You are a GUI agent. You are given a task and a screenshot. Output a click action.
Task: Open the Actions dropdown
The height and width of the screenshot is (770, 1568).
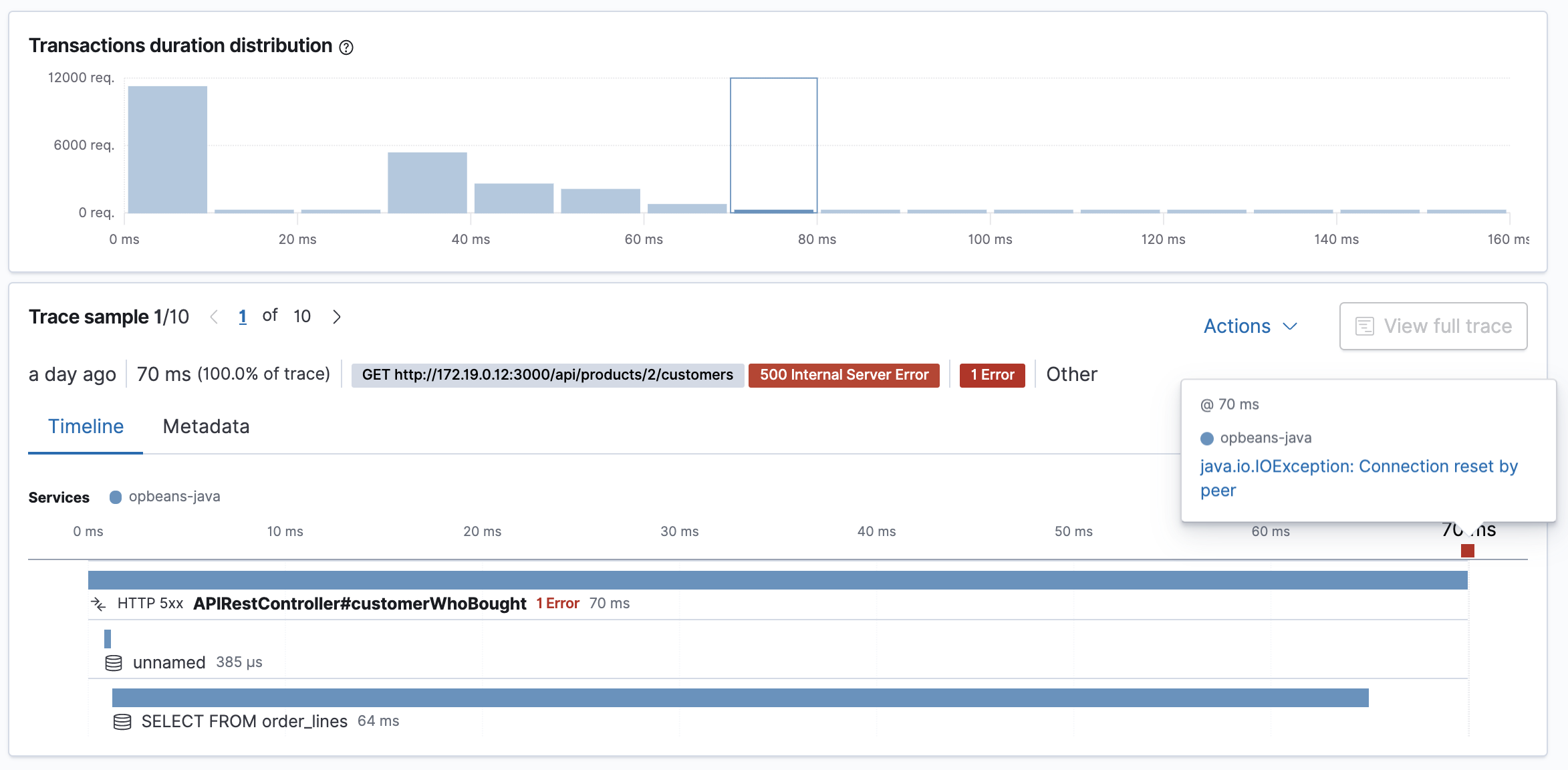pyautogui.click(x=1250, y=326)
